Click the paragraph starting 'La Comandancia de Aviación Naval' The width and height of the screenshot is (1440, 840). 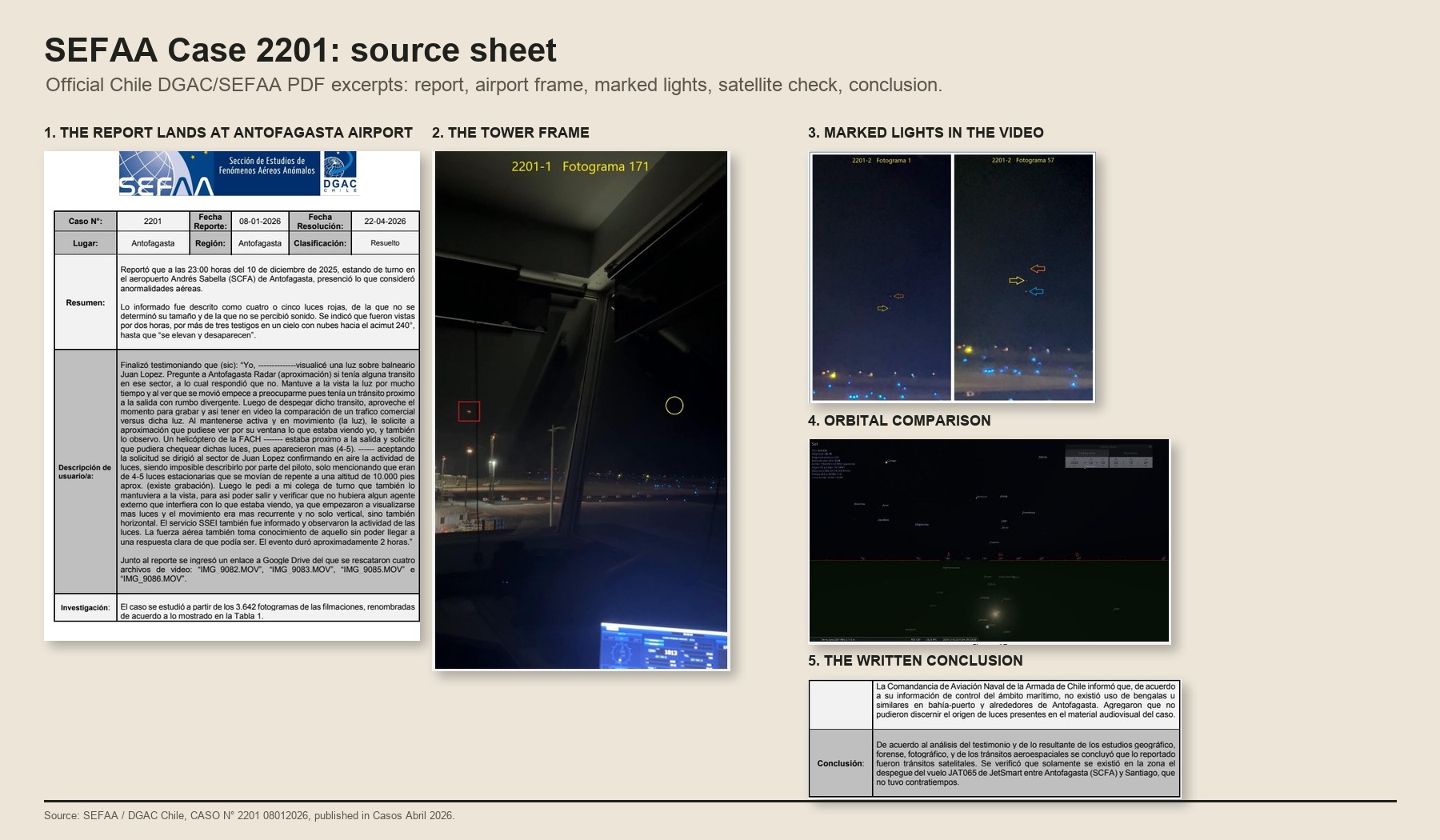click(1026, 700)
